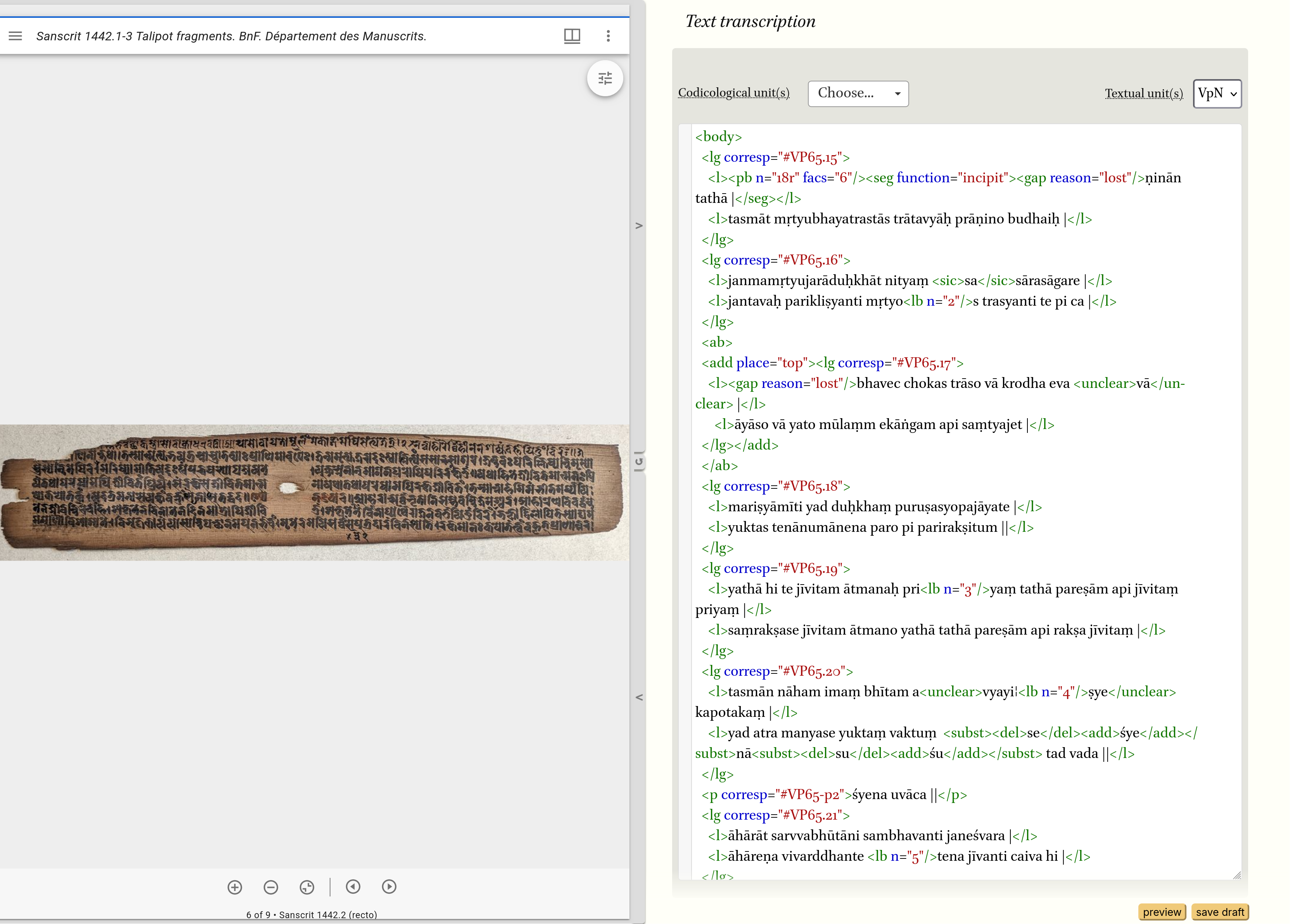Go to the next manuscript page
Image resolution: width=1290 pixels, height=924 pixels.
point(389,886)
